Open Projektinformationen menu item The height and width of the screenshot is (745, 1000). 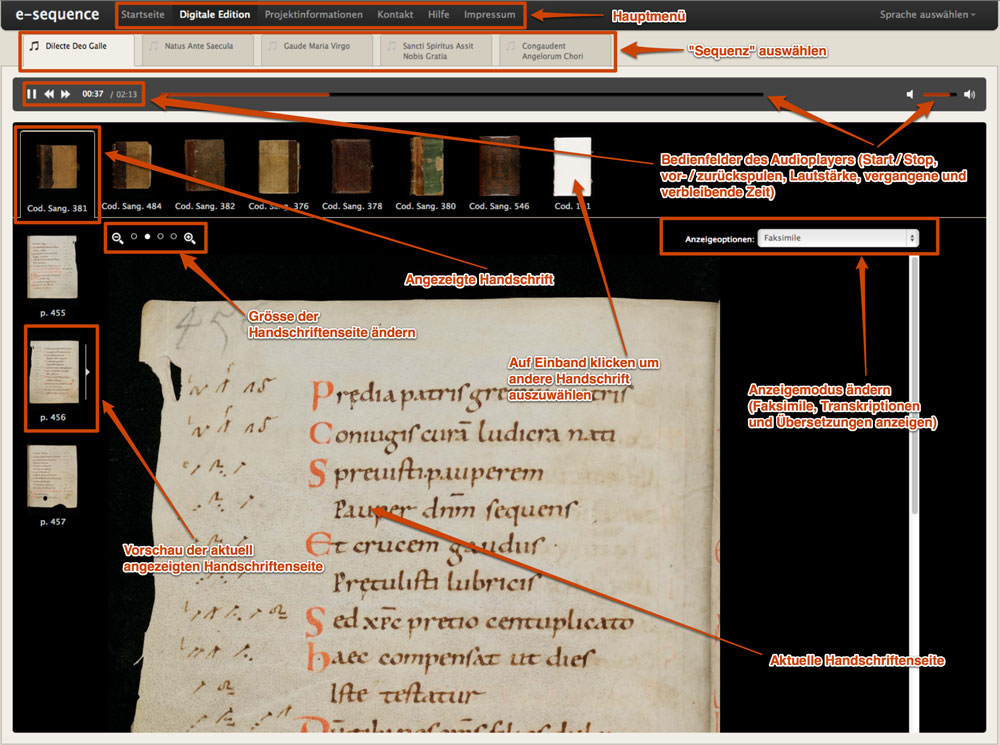coord(314,15)
